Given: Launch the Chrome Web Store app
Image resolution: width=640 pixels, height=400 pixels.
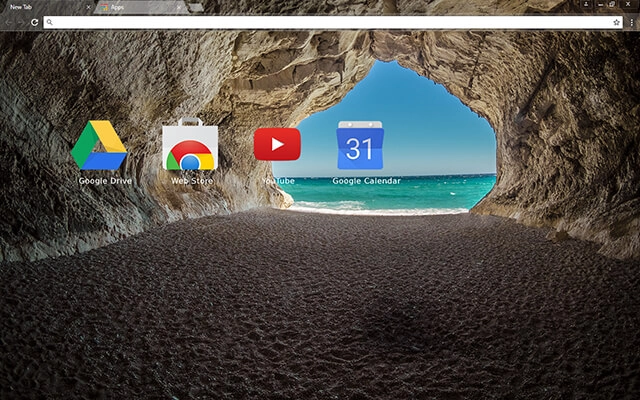Looking at the screenshot, I should pos(190,144).
